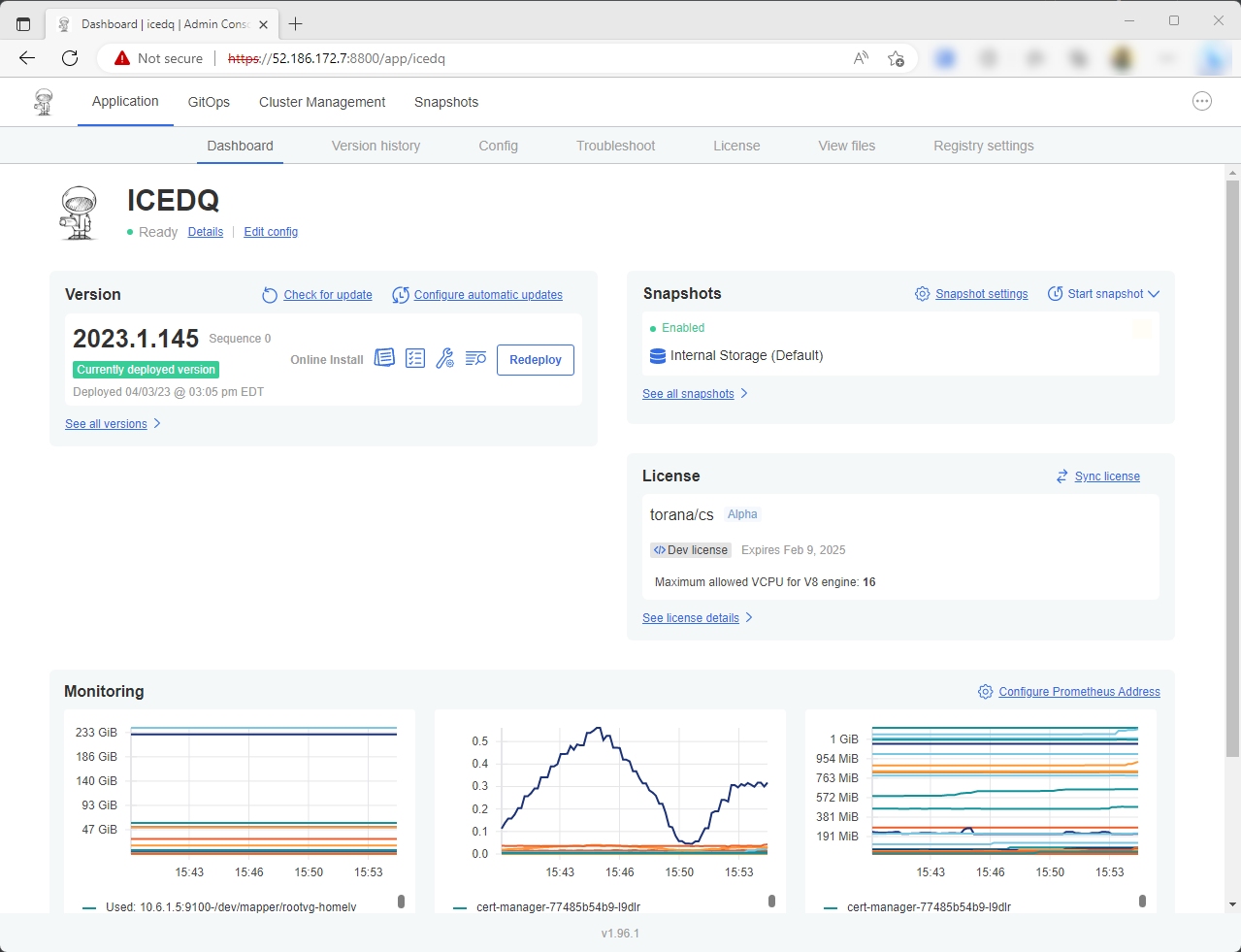Click the Dev license badge
The width and height of the screenshot is (1241, 952).
point(691,550)
